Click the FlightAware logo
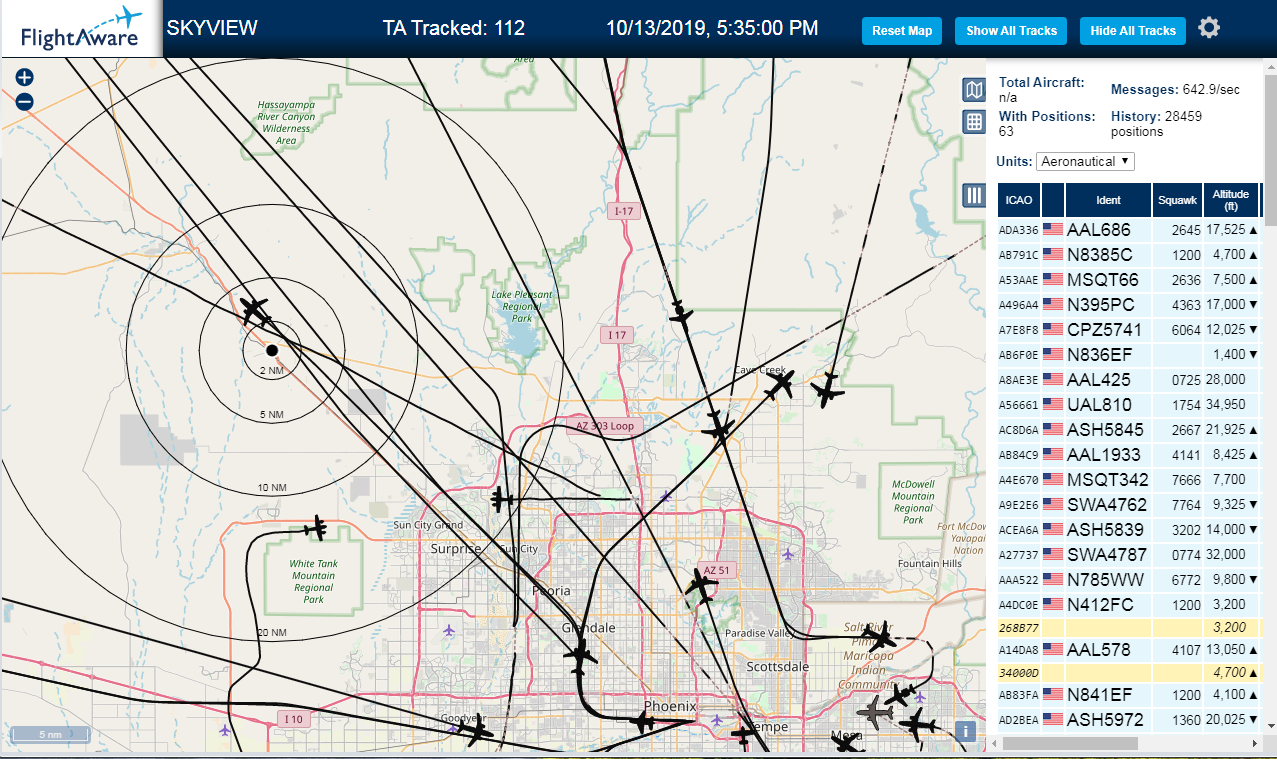 point(81,29)
